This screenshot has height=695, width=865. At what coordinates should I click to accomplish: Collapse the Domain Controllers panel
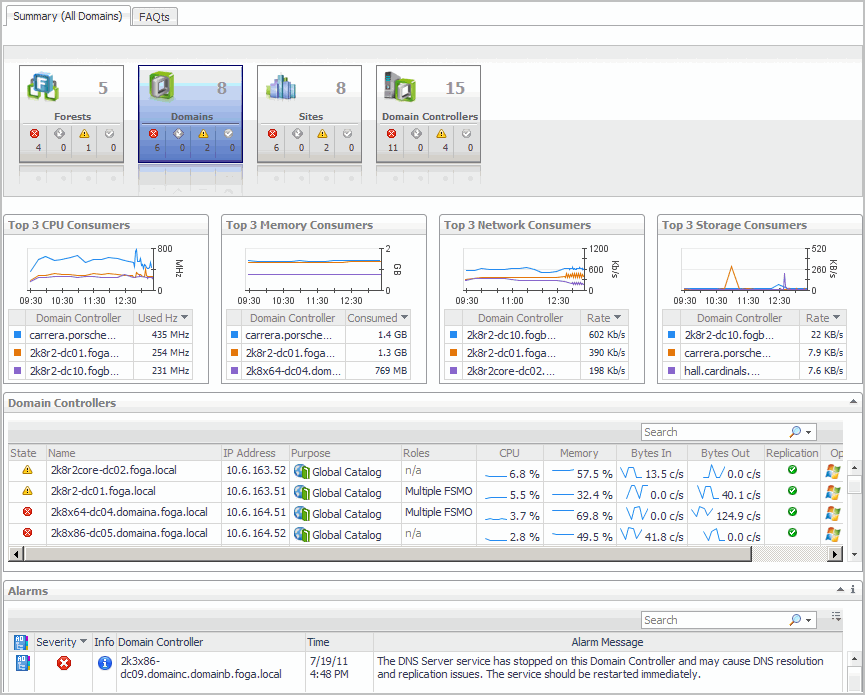tap(853, 402)
